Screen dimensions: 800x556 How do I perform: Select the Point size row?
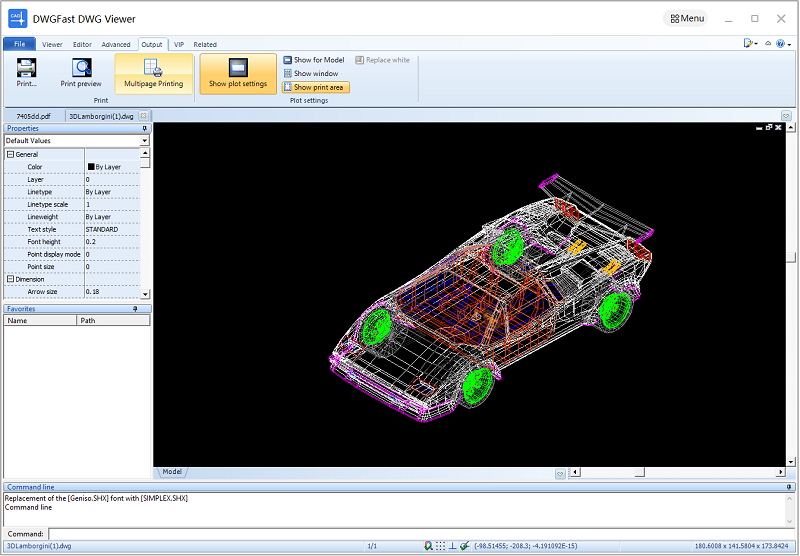[x=72, y=266]
